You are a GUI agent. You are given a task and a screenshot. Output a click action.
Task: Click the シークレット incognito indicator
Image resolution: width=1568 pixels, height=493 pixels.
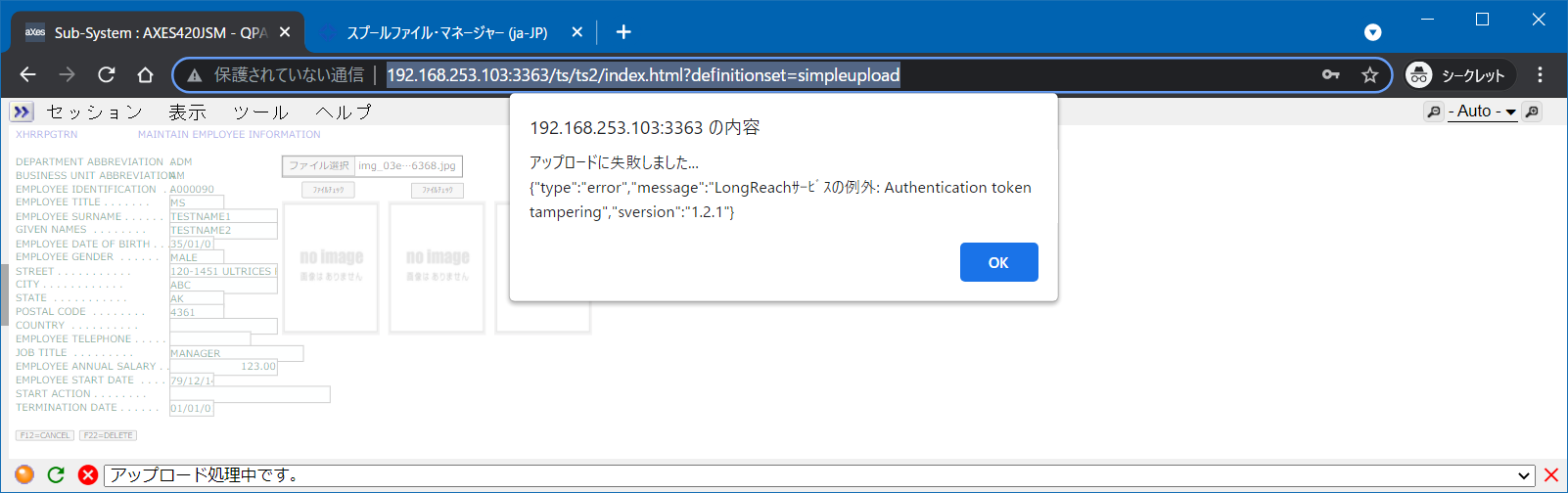pos(1459,74)
